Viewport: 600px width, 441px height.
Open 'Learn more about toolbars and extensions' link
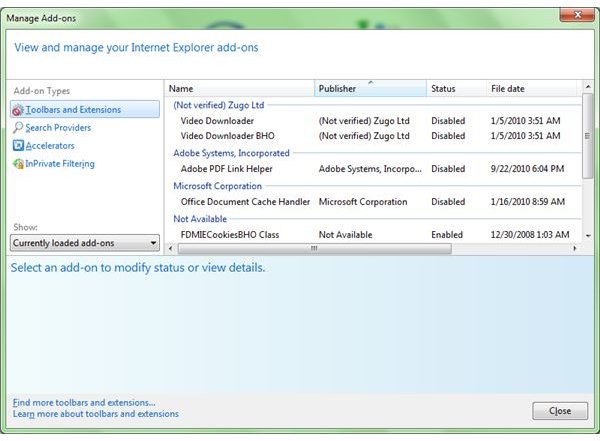tap(96, 414)
